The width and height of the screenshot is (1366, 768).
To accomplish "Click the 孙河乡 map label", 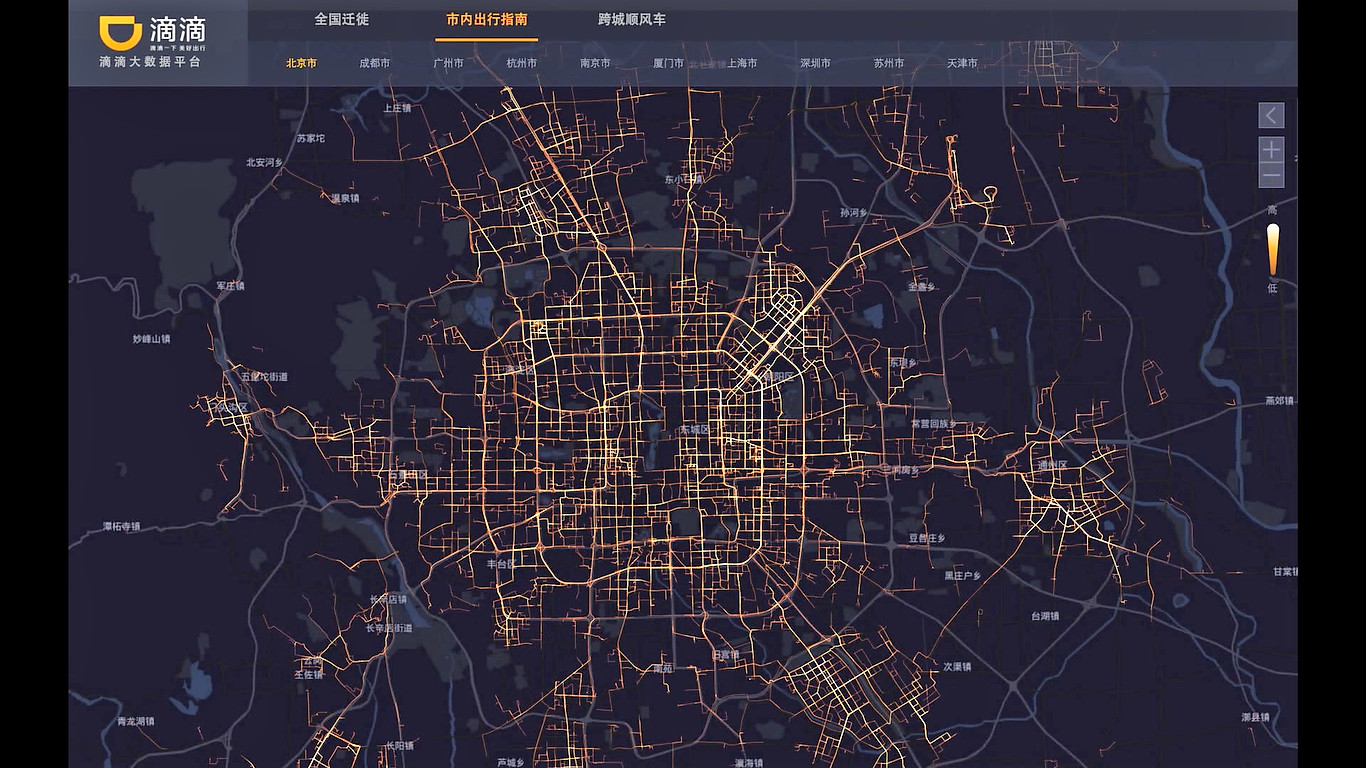I will [x=853, y=213].
